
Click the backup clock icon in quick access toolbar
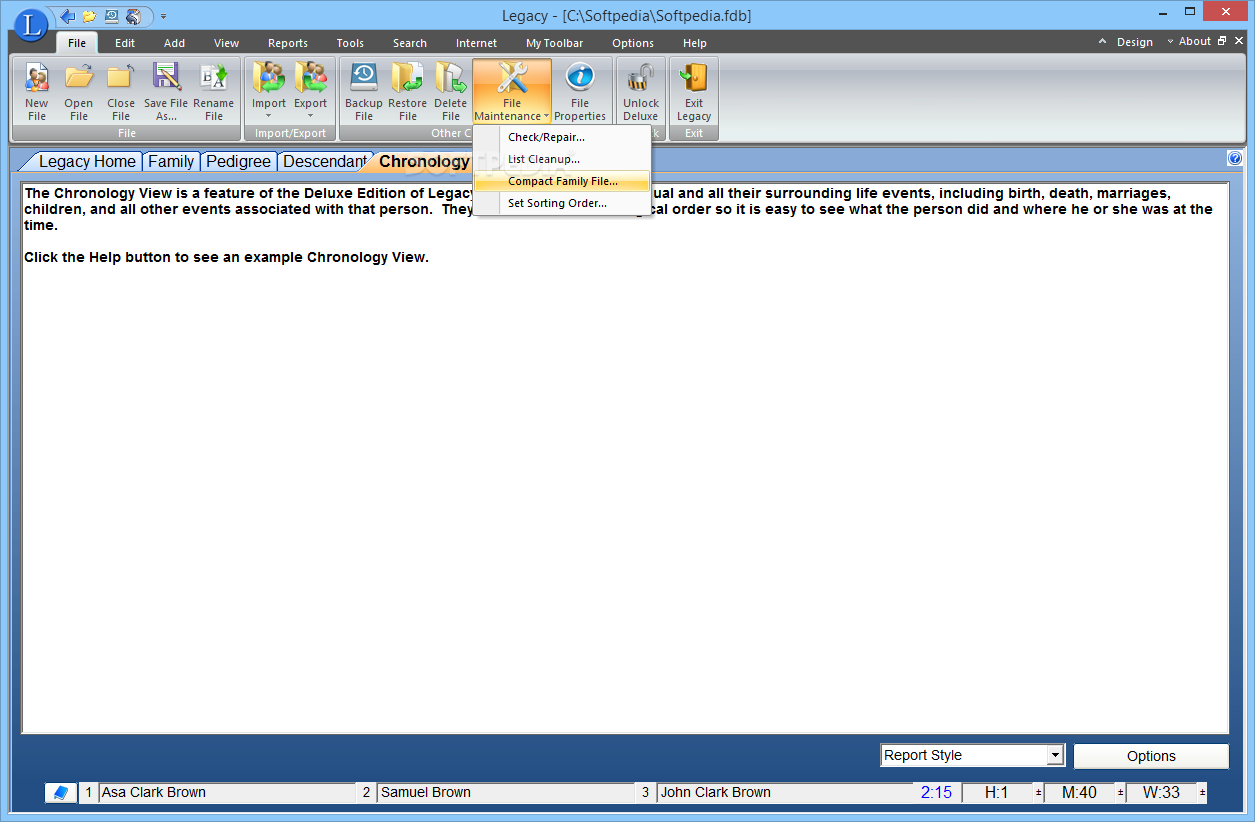[x=111, y=16]
